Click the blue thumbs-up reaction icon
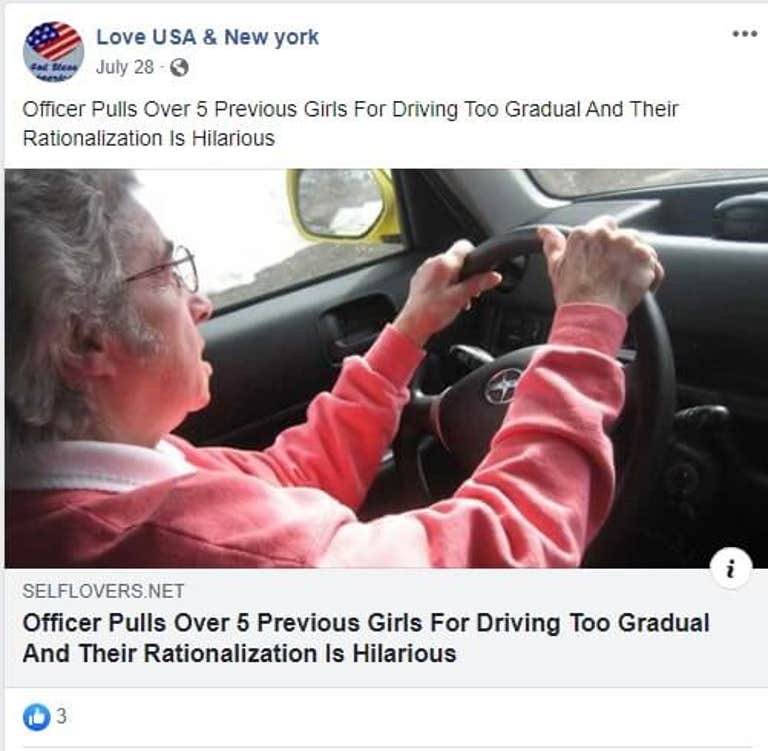Image resolution: width=768 pixels, height=751 pixels. (37, 717)
